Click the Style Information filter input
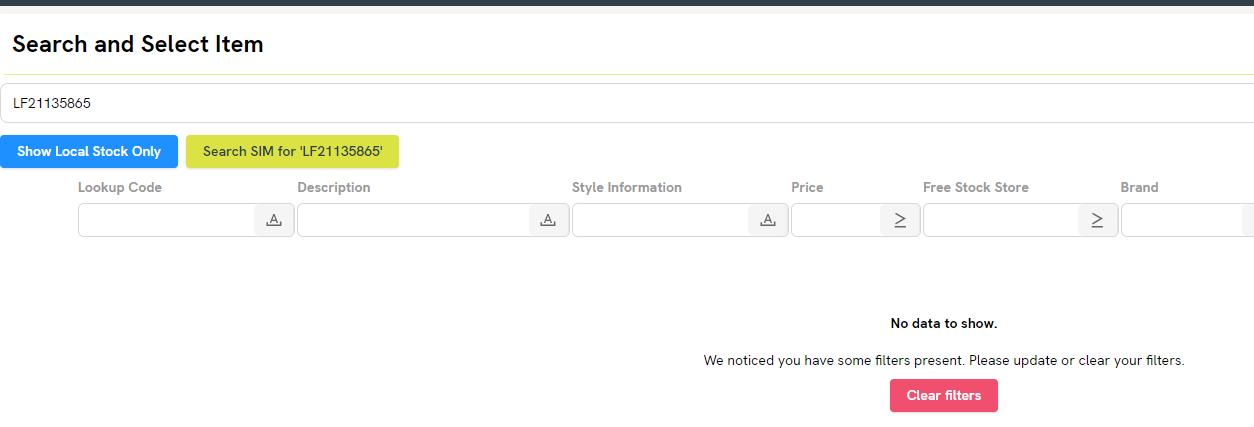This screenshot has width=1254, height=427. click(660, 220)
